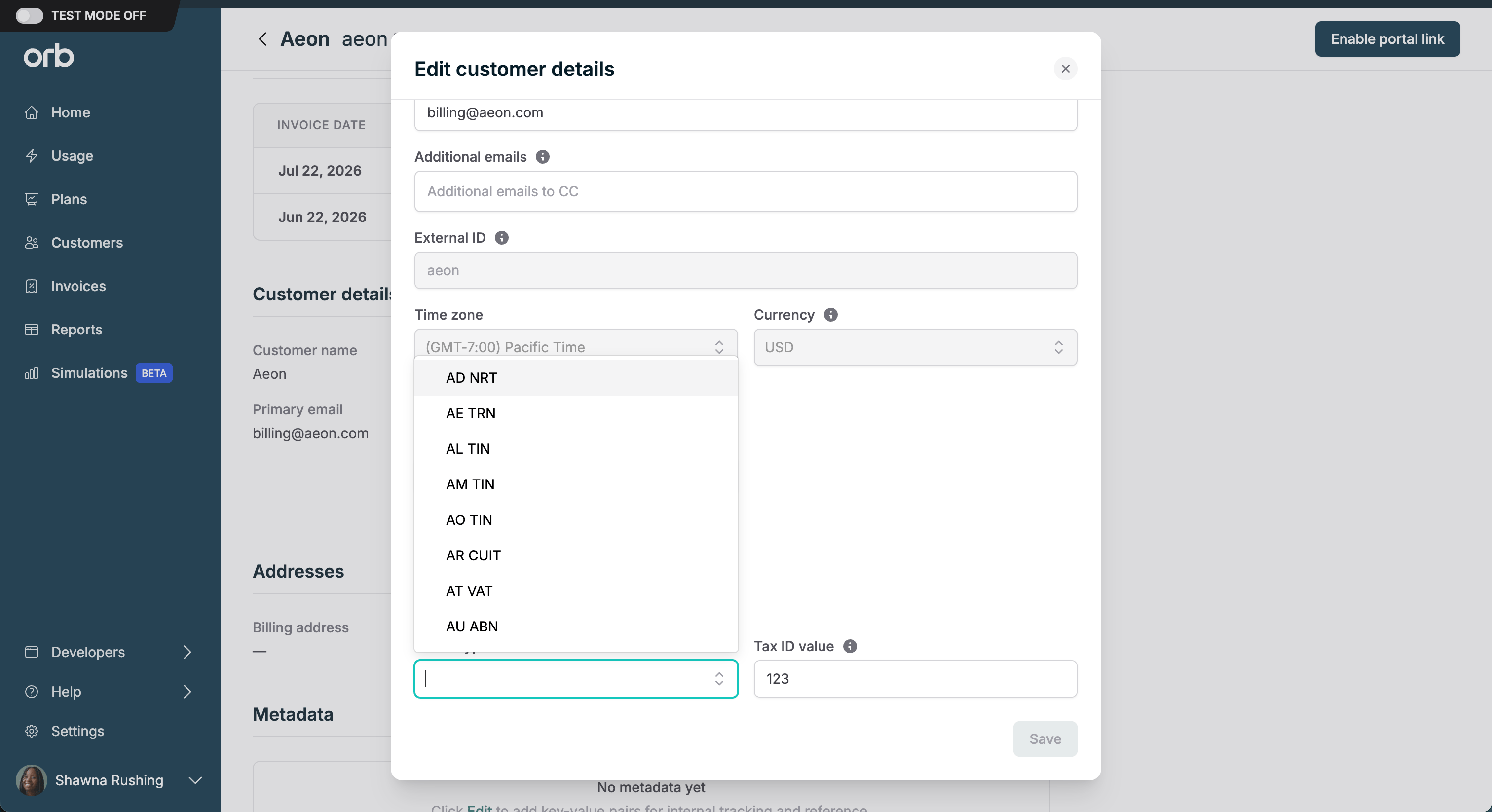Focus the Additional emails to CC field

tap(746, 191)
